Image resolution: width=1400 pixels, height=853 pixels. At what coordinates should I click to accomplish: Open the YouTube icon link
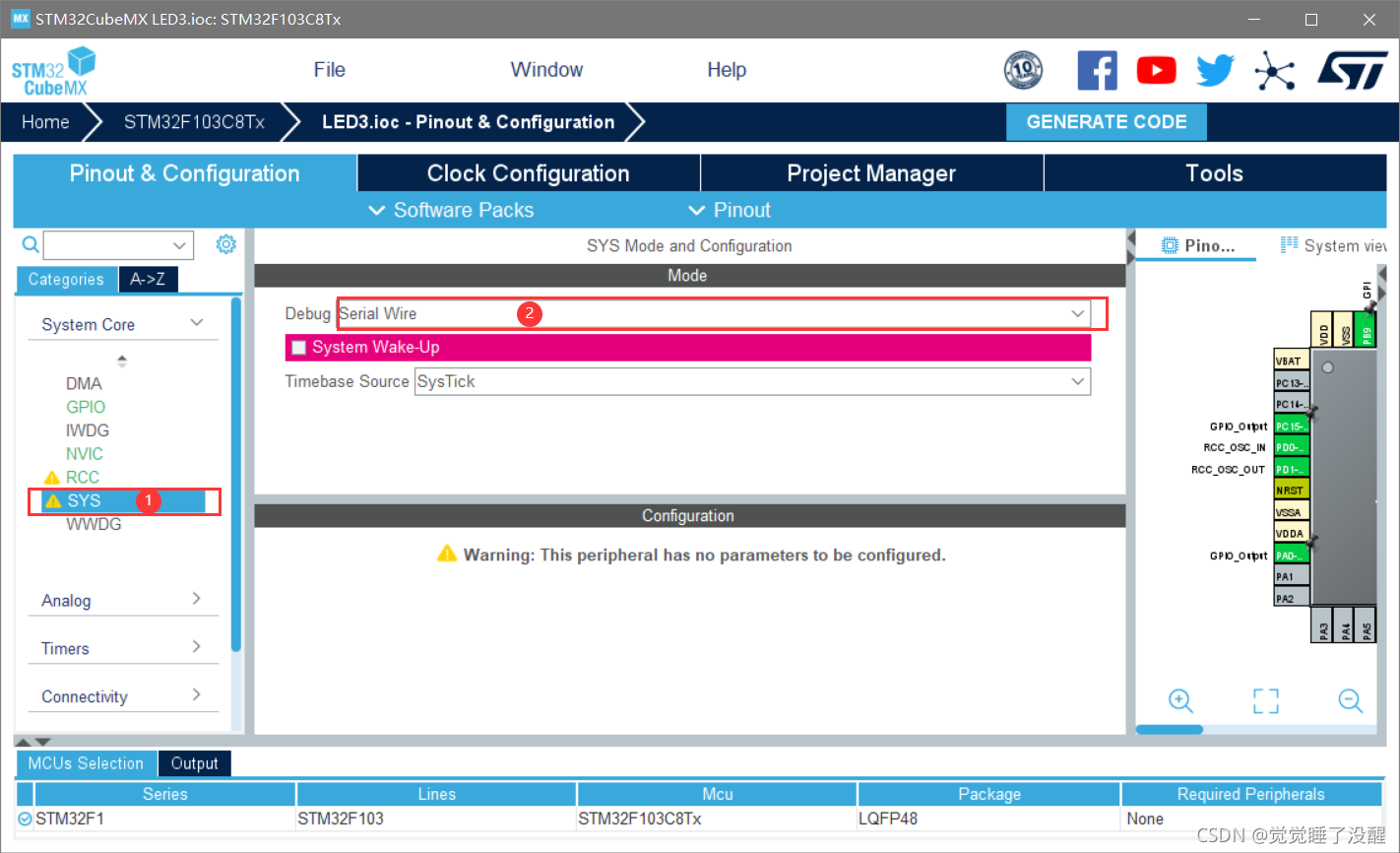pyautogui.click(x=1156, y=71)
